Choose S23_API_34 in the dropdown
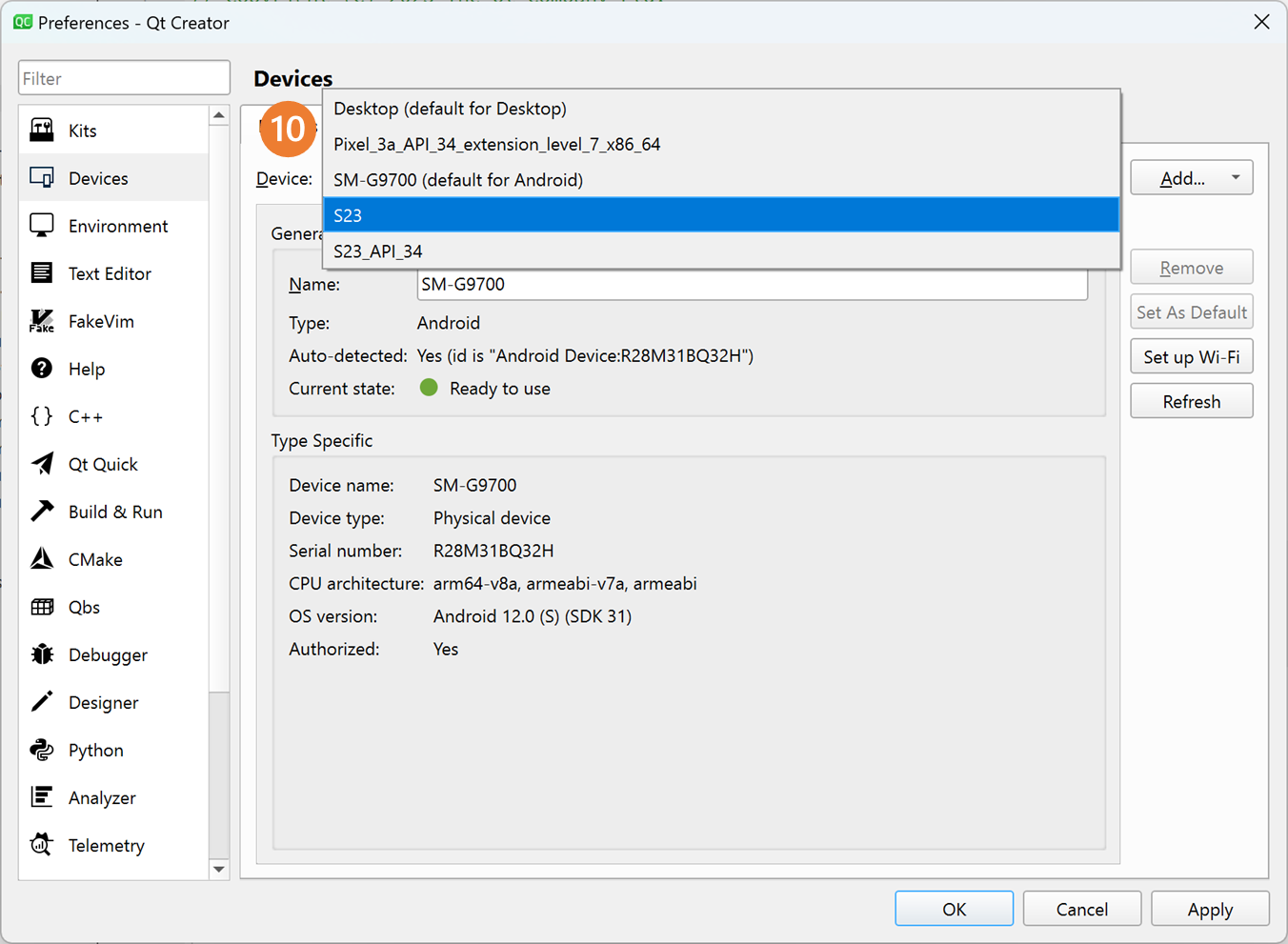The height and width of the screenshot is (944, 1288). click(x=721, y=251)
